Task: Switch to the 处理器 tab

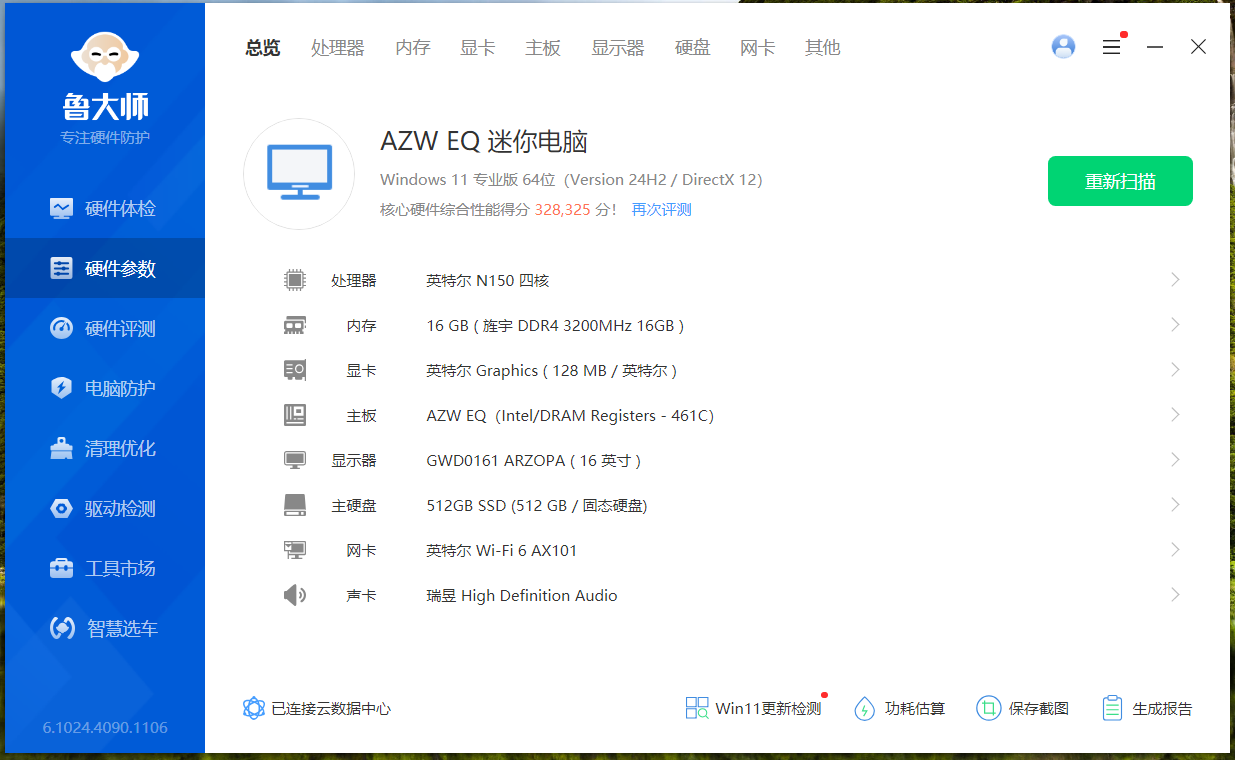Action: click(338, 48)
